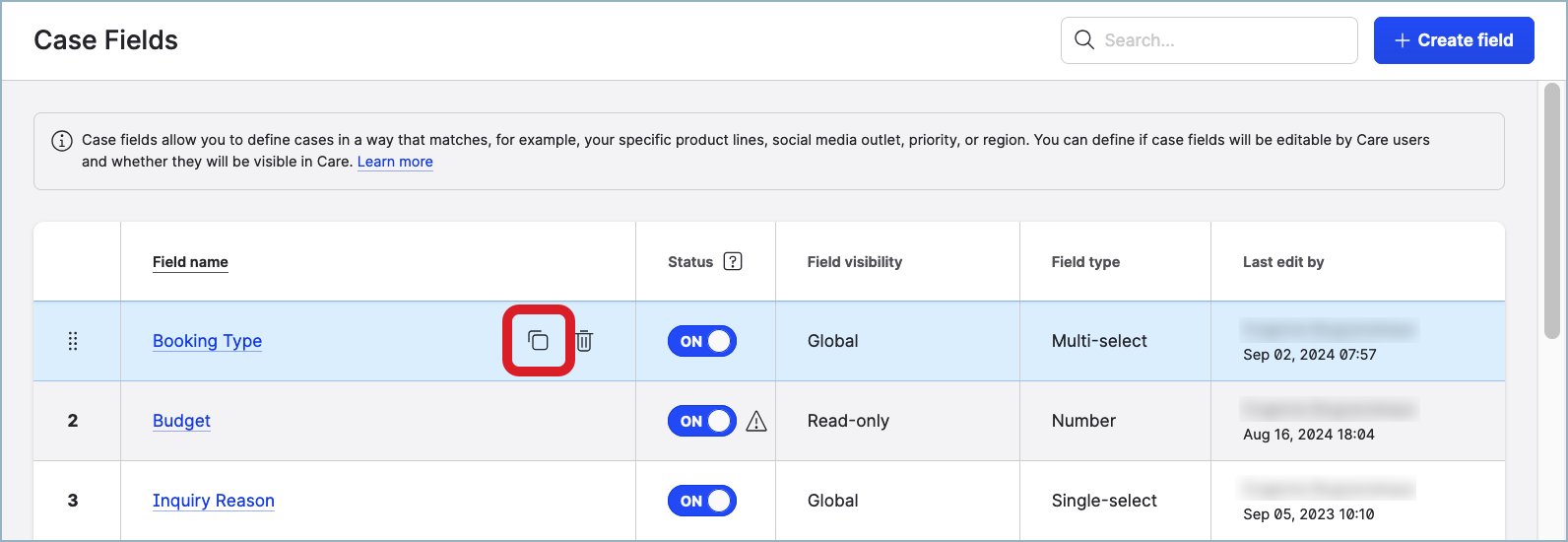Open the Budget field link
This screenshot has height=542, width=1568.
click(181, 421)
